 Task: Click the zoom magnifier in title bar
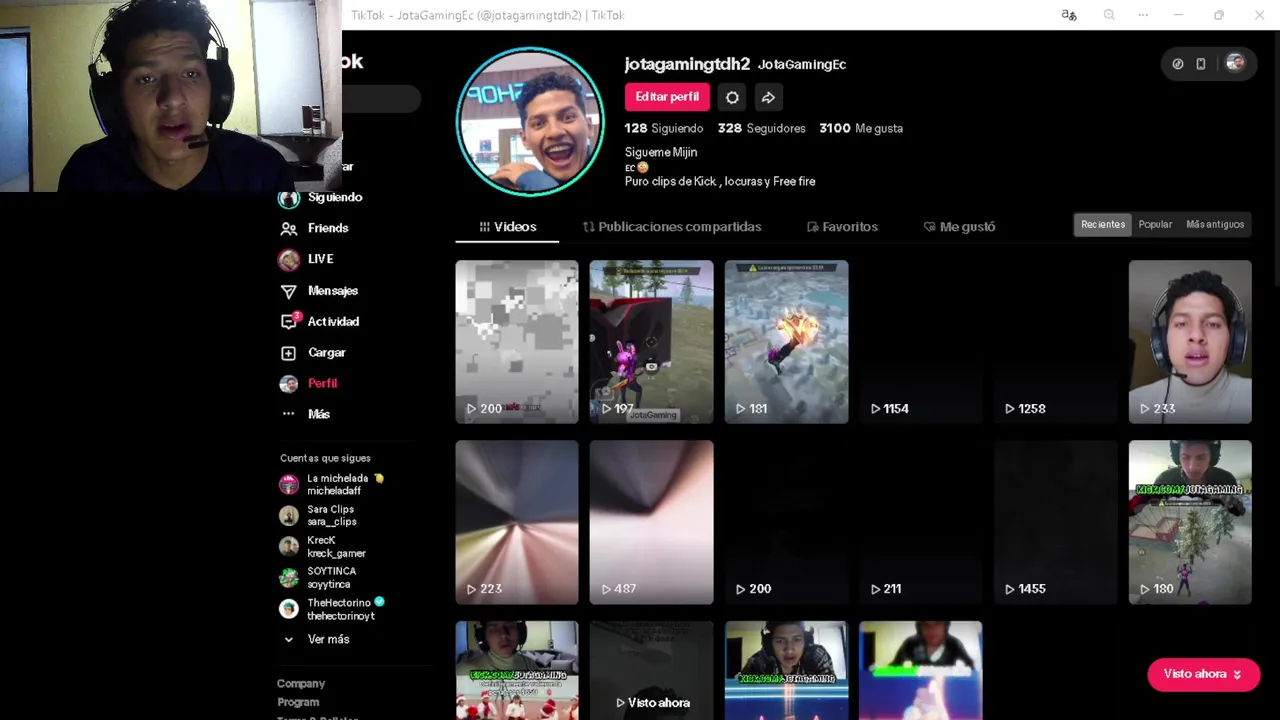pyautogui.click(x=1109, y=15)
